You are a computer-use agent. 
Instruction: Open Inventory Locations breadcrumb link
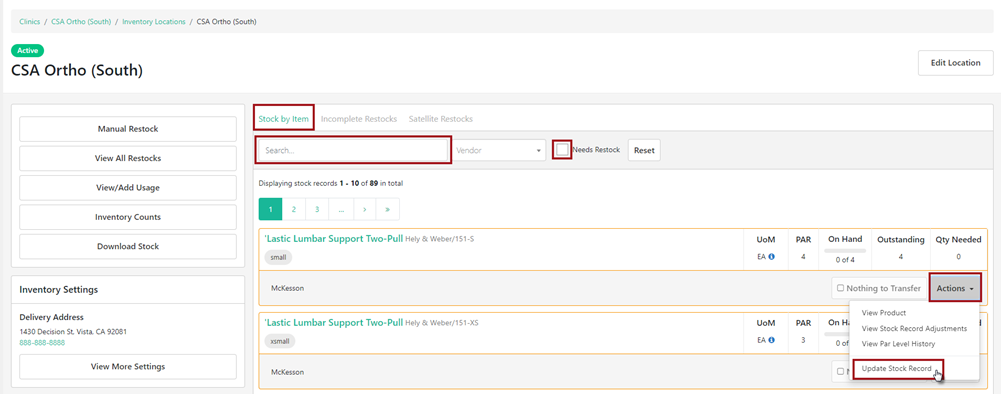pyautogui.click(x=154, y=22)
